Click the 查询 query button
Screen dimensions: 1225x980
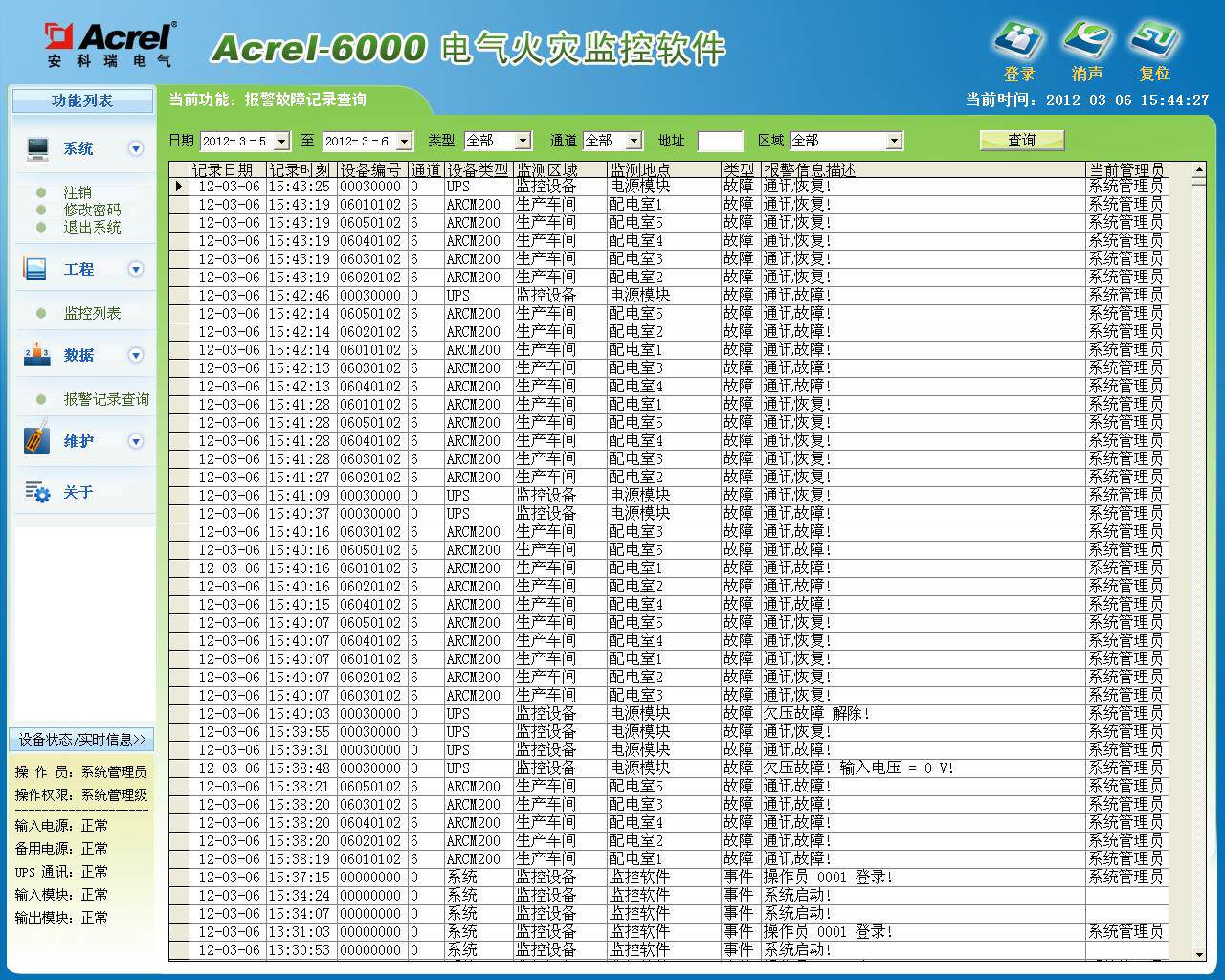pyautogui.click(x=1022, y=140)
